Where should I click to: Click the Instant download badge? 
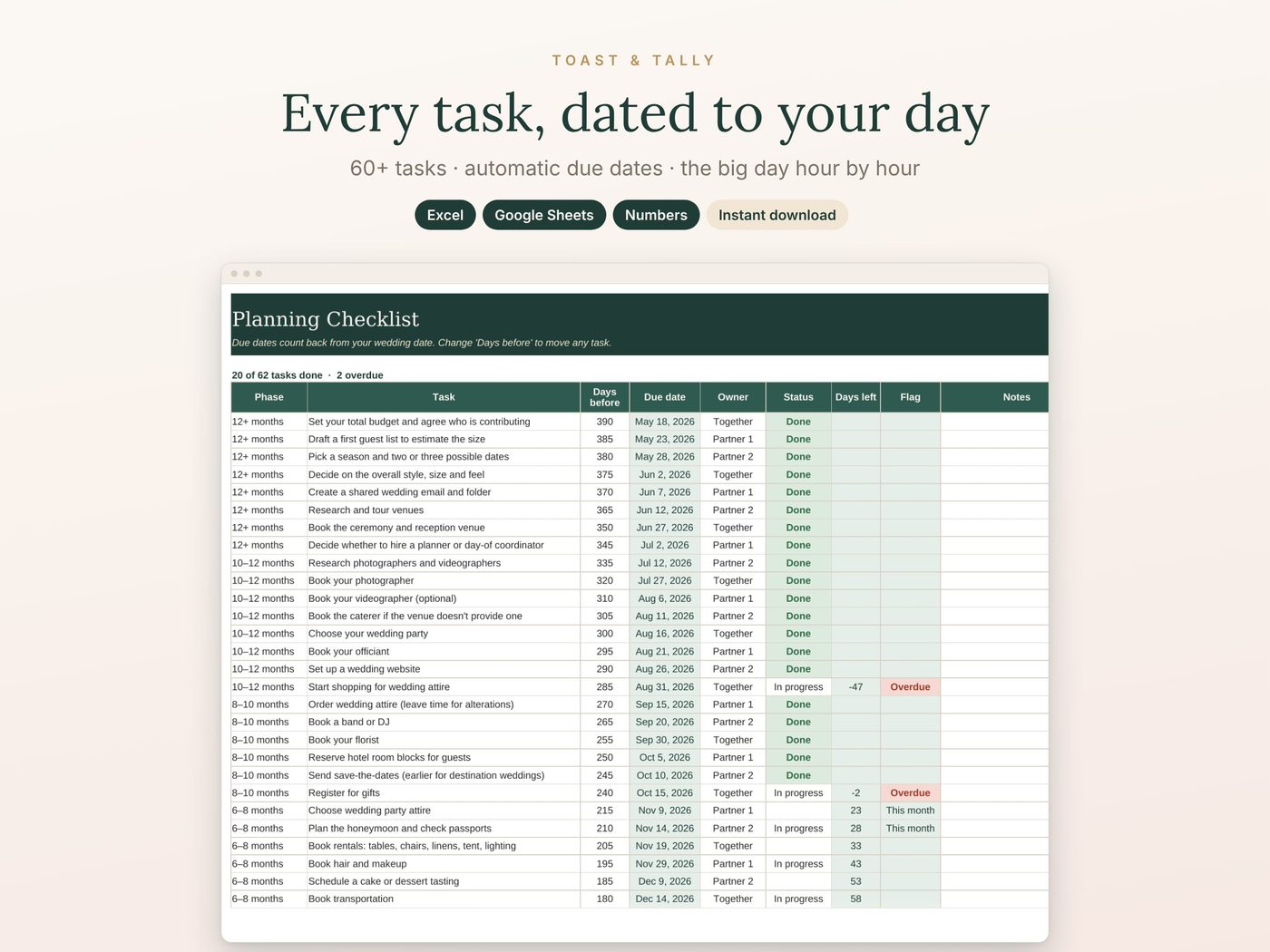pyautogui.click(x=777, y=215)
